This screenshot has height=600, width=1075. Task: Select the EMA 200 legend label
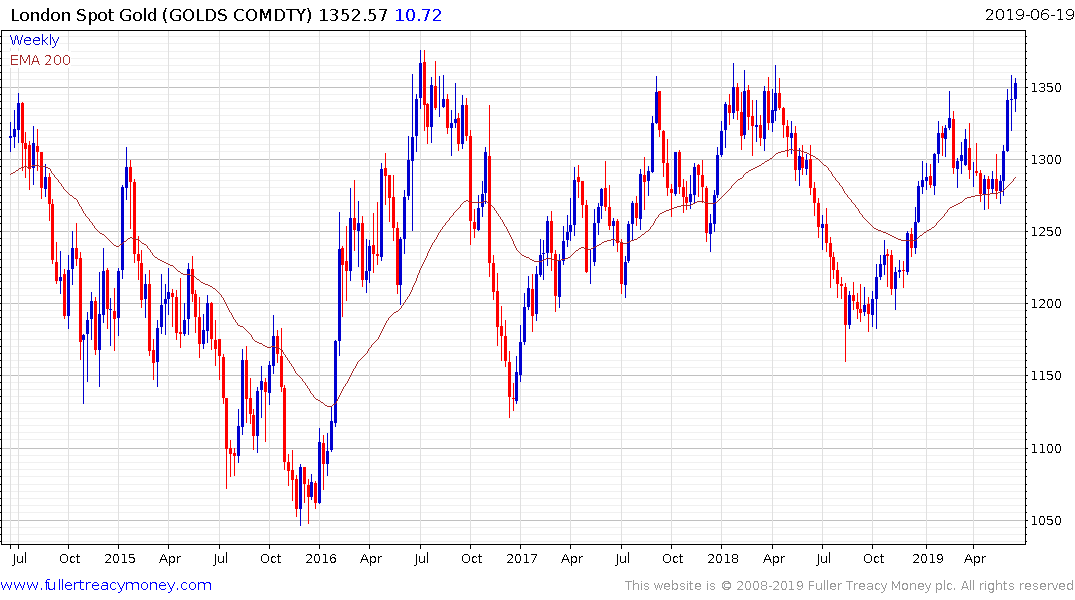40,60
